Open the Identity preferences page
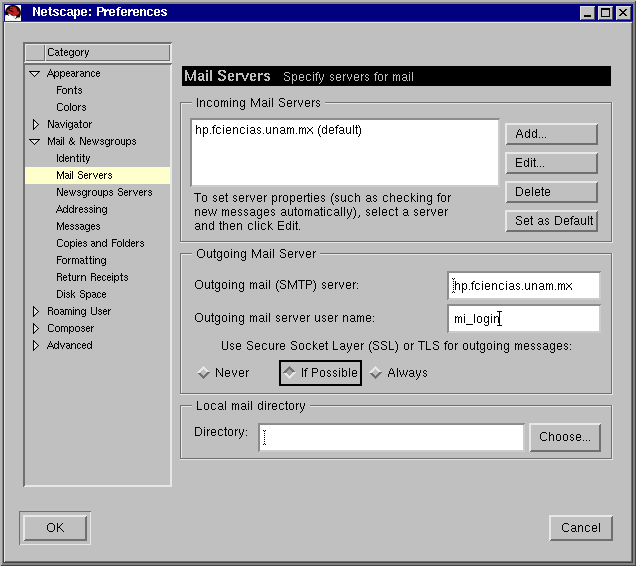Image resolution: width=636 pixels, height=566 pixels. click(x=73, y=158)
